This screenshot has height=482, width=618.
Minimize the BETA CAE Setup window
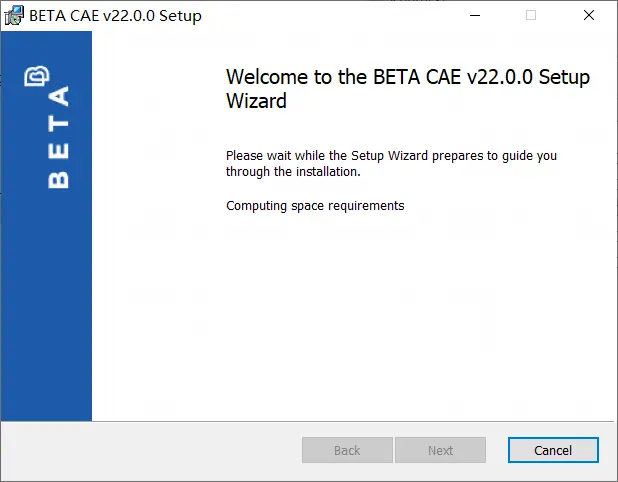[x=475, y=15]
